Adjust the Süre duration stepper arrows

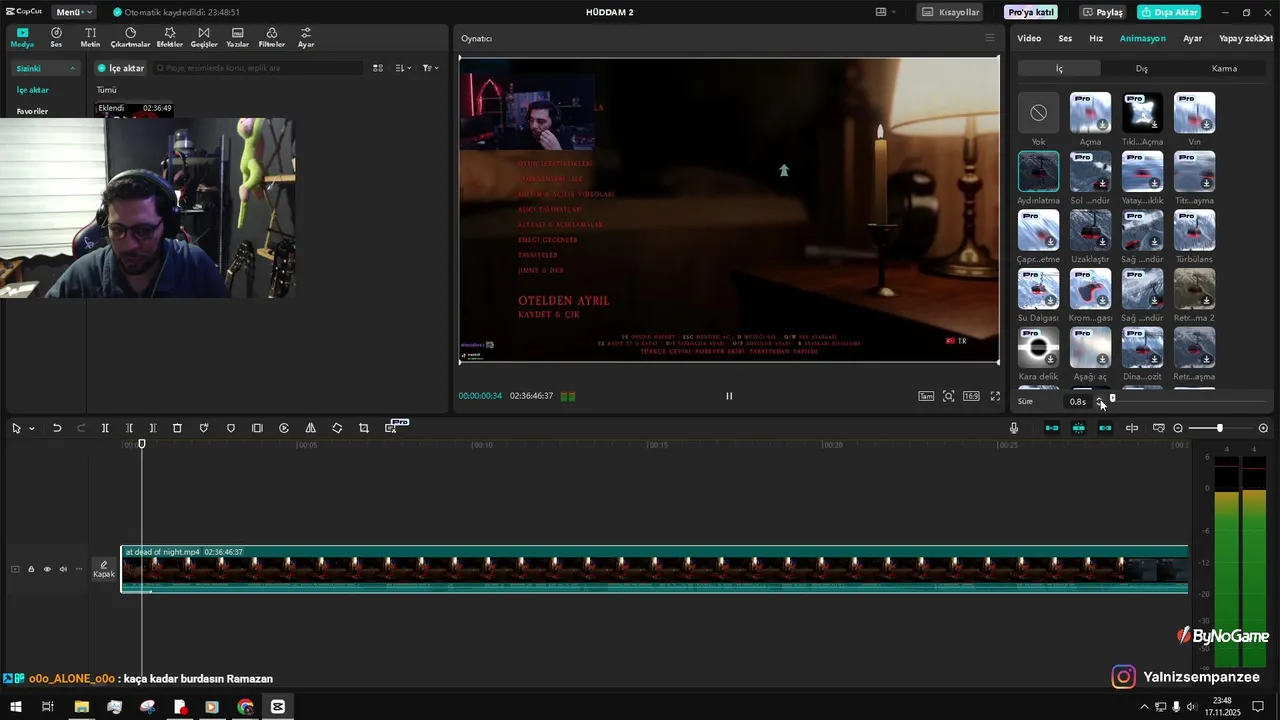click(1100, 401)
